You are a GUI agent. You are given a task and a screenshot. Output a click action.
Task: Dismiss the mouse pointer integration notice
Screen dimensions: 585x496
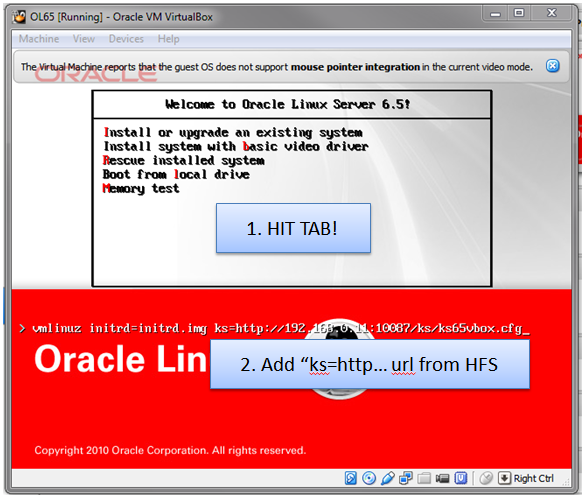[553, 66]
